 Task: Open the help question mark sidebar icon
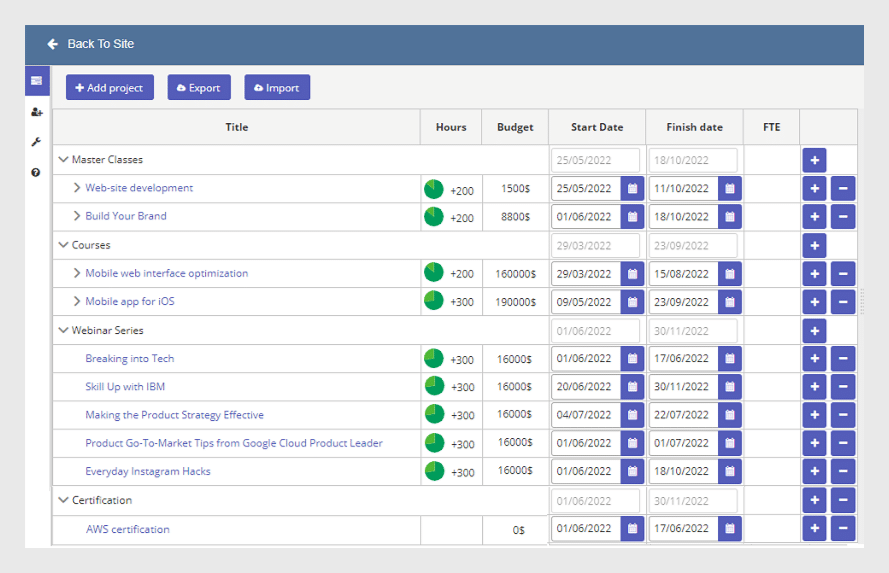pos(36,172)
